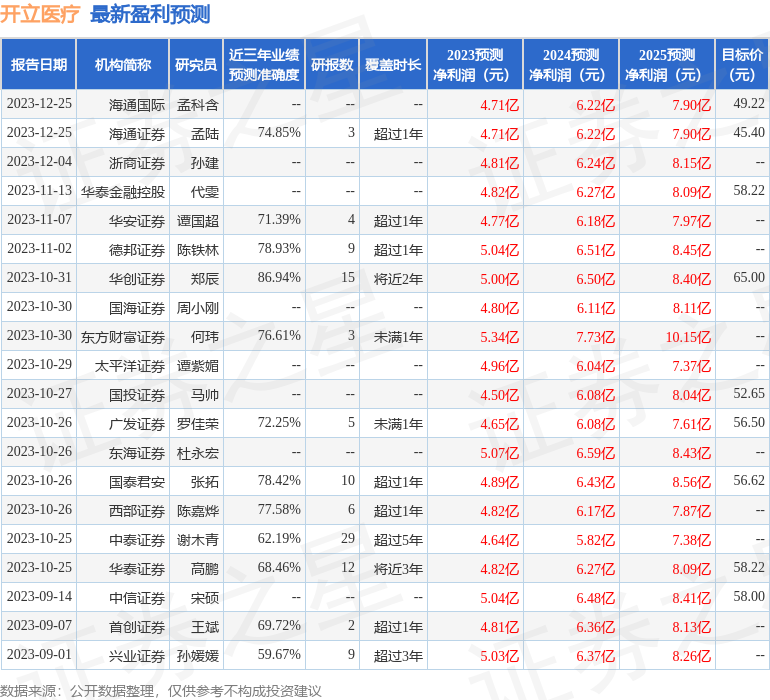770x700 pixels.
Task: Click researcher name 宋硕
Action: tap(205, 597)
